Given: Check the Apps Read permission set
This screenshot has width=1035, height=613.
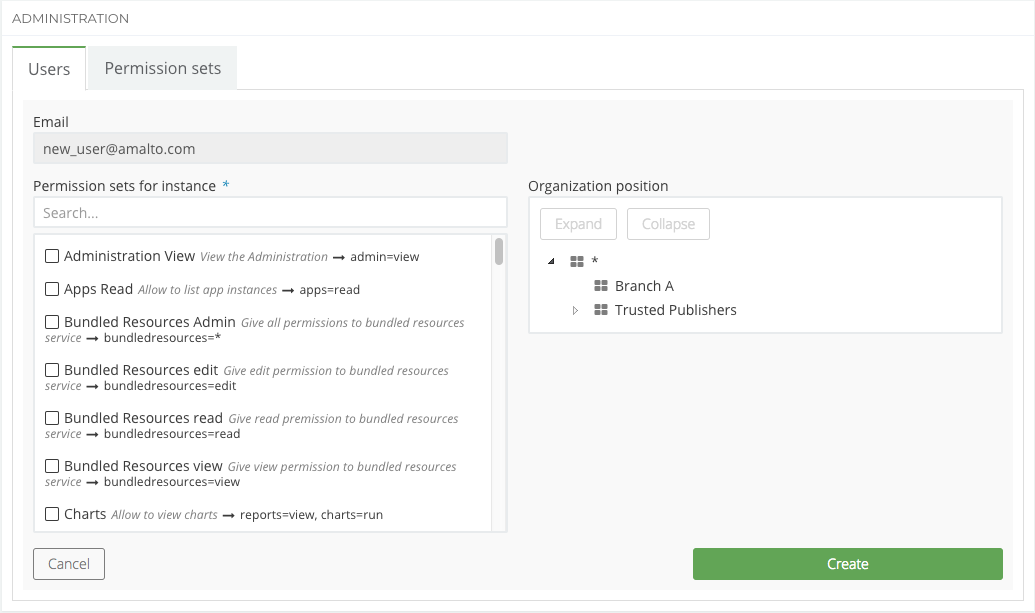Looking at the screenshot, I should click(53, 290).
